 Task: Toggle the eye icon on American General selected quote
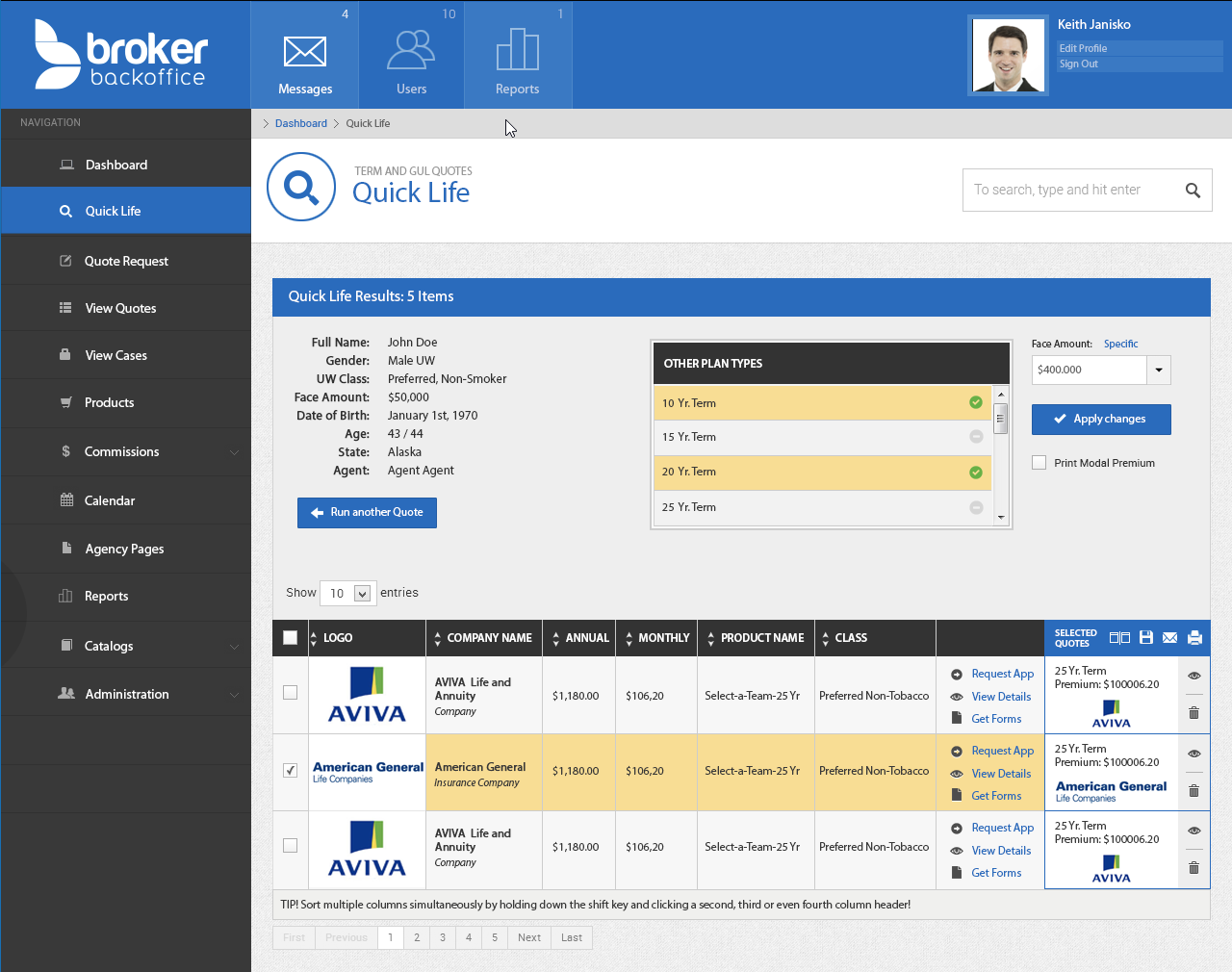[1193, 754]
